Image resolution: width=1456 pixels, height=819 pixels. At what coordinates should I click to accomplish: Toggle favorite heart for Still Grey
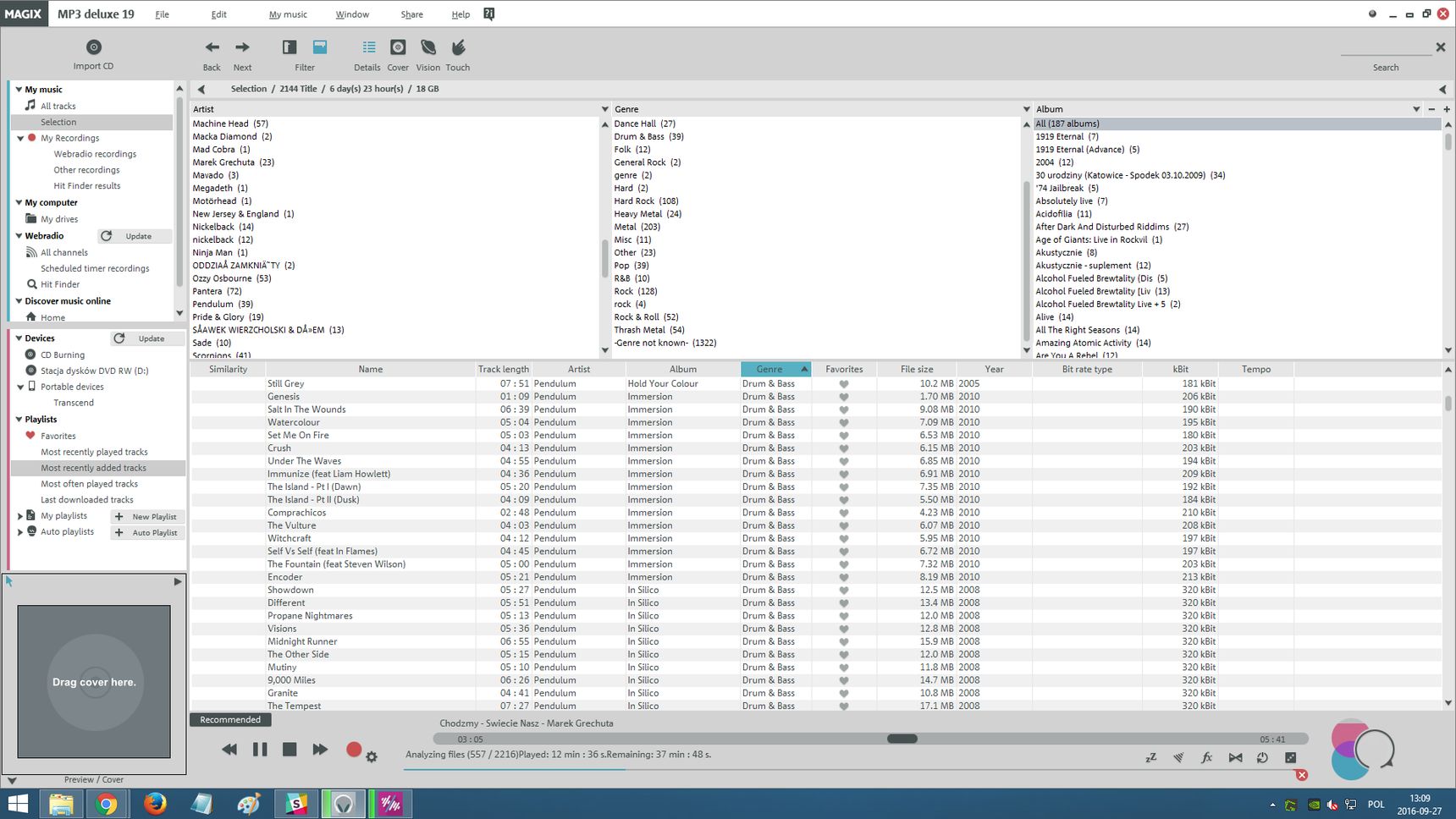point(844,384)
